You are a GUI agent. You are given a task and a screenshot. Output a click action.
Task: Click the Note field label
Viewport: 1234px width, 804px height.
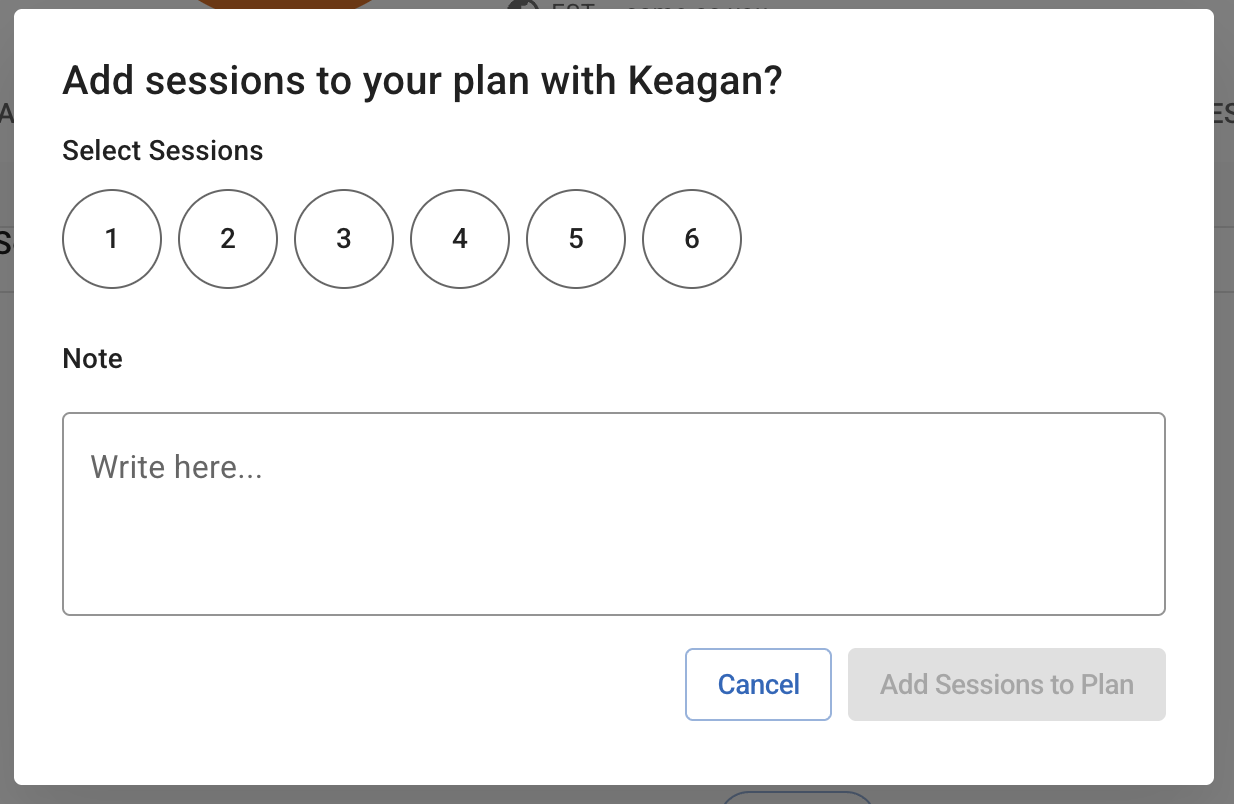[x=92, y=359]
